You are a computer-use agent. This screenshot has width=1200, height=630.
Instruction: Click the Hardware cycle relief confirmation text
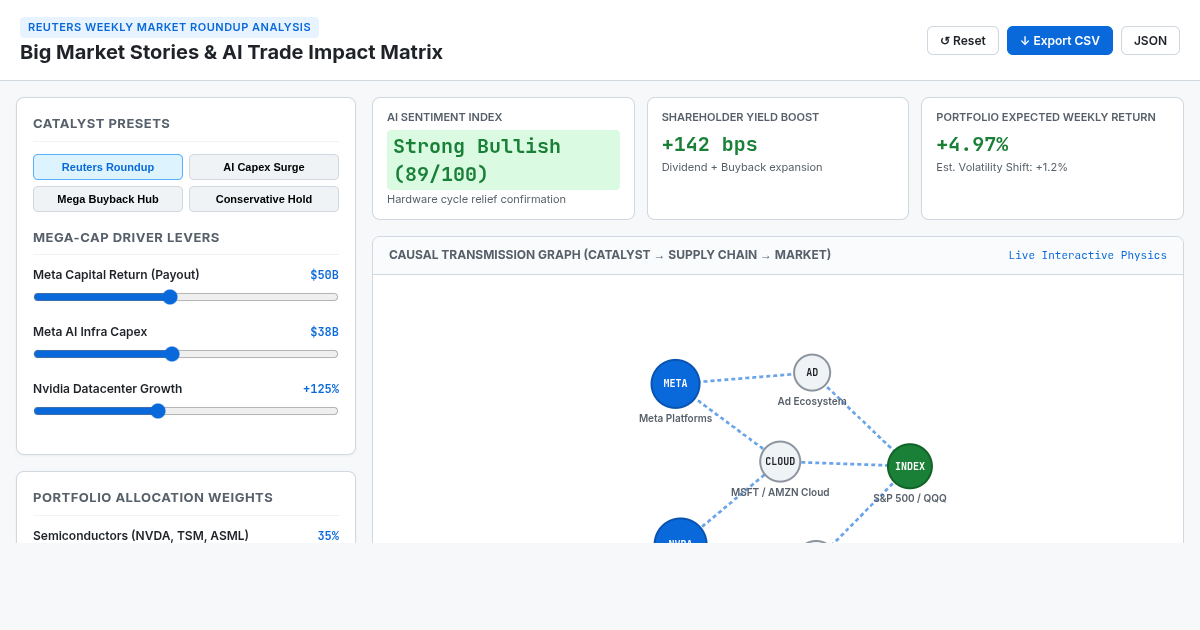[x=476, y=199]
